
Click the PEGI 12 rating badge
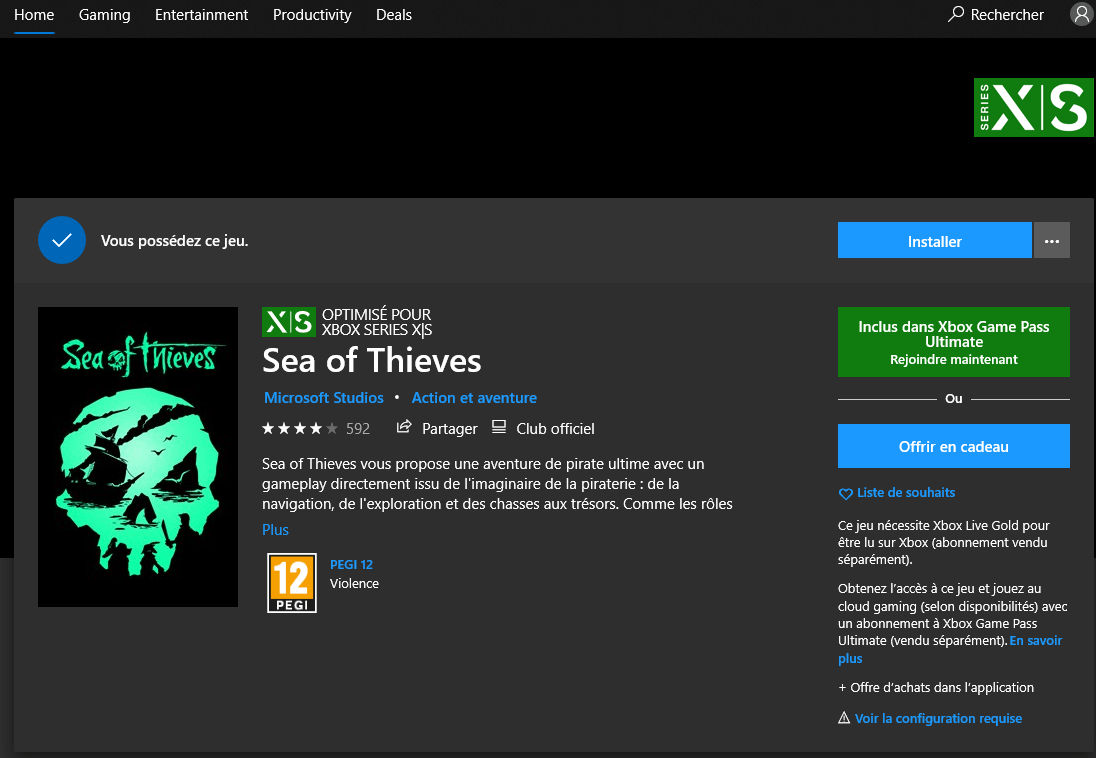coord(292,582)
